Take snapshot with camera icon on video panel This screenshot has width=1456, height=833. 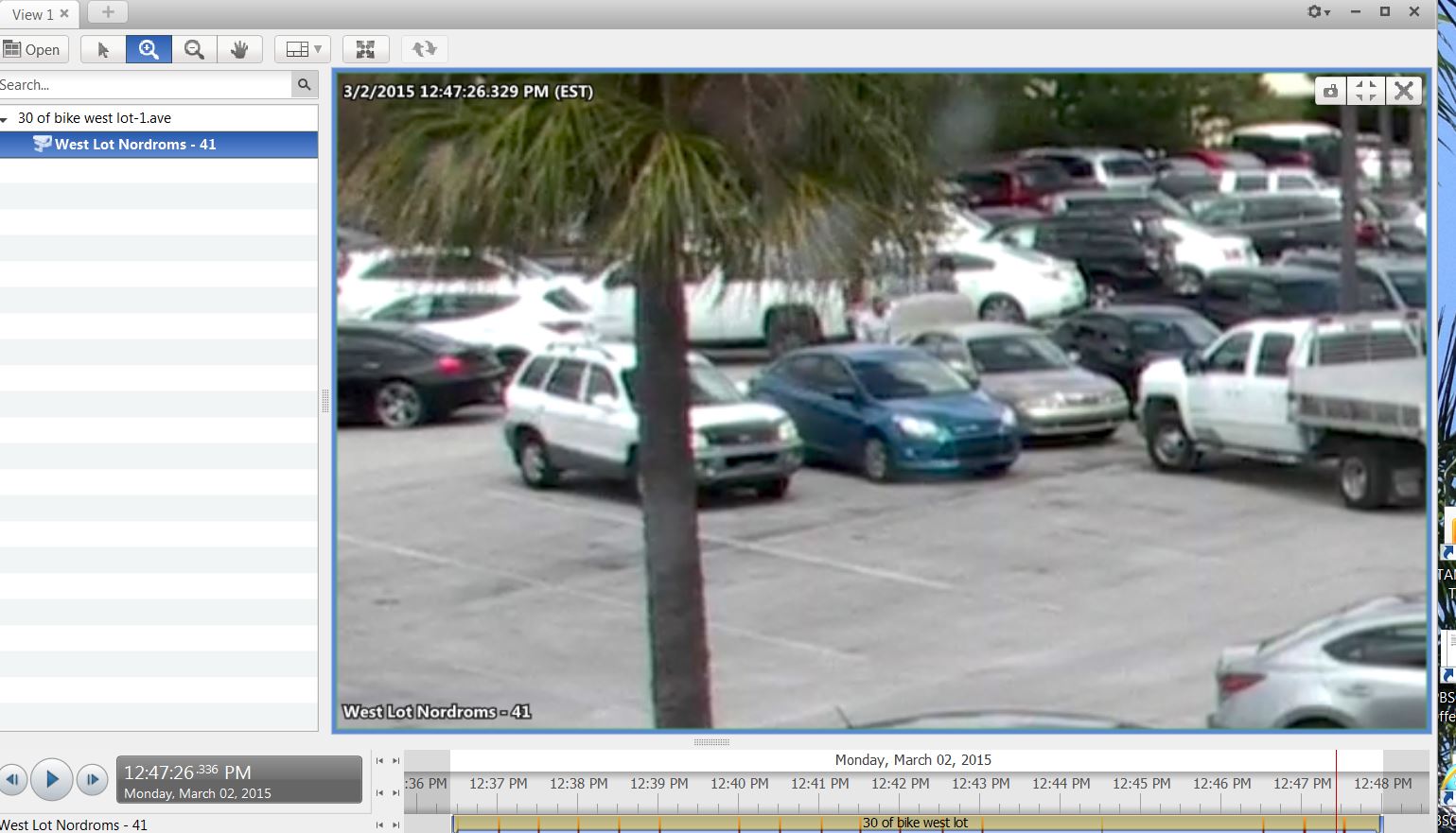coord(1330,91)
